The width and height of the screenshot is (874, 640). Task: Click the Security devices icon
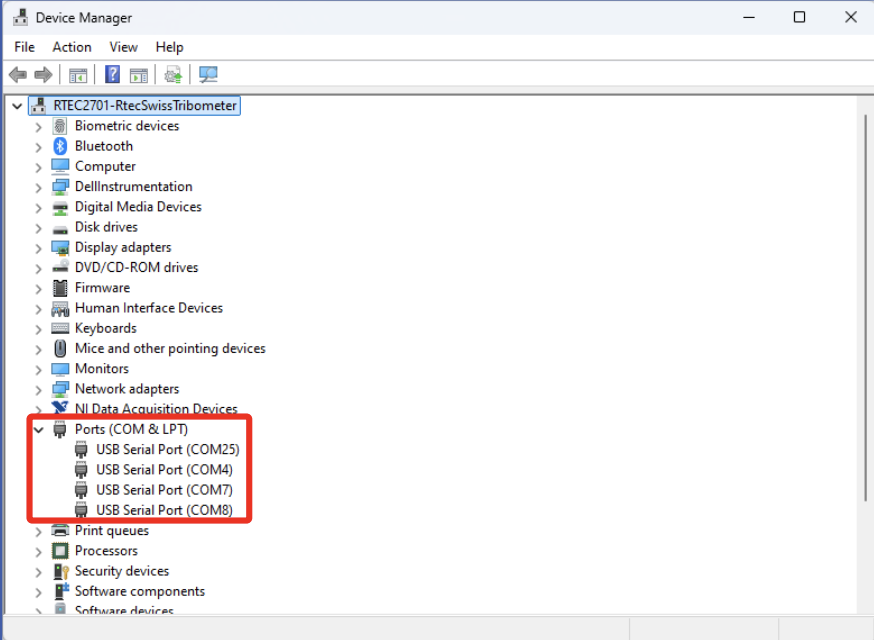[x=61, y=571]
